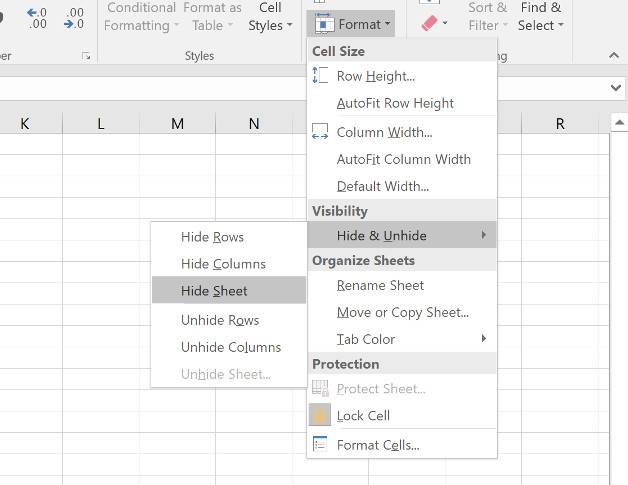Select column M header
This screenshot has height=485, width=628.
[177, 123]
